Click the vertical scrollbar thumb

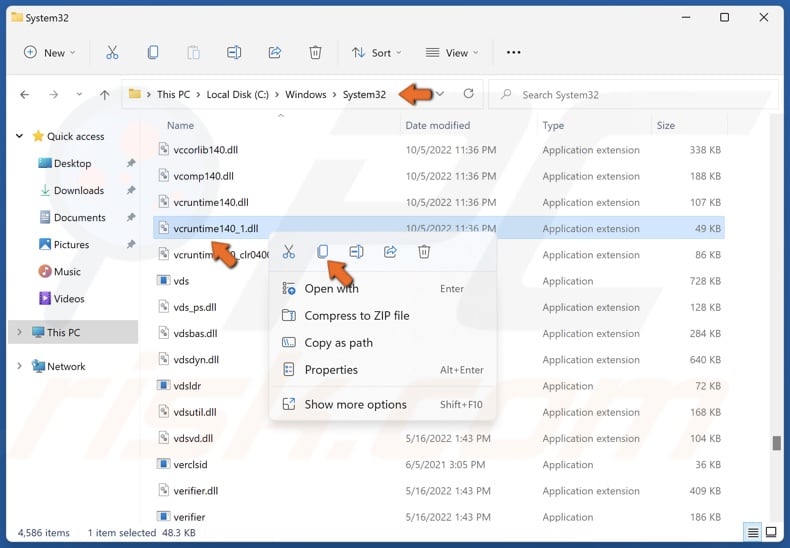[776, 443]
